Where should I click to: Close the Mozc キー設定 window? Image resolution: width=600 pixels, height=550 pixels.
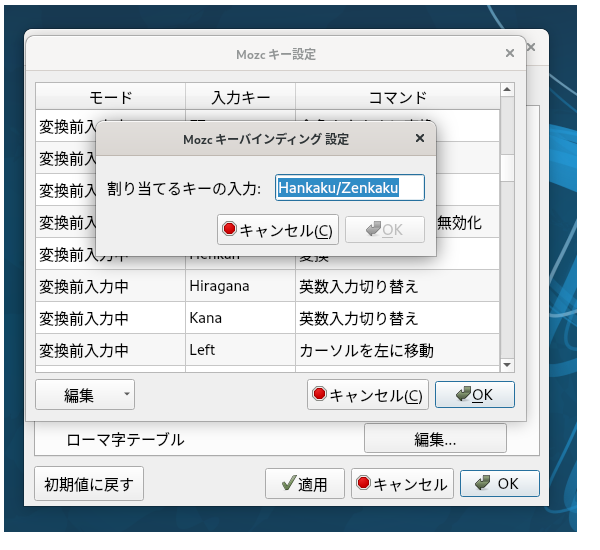tap(510, 53)
